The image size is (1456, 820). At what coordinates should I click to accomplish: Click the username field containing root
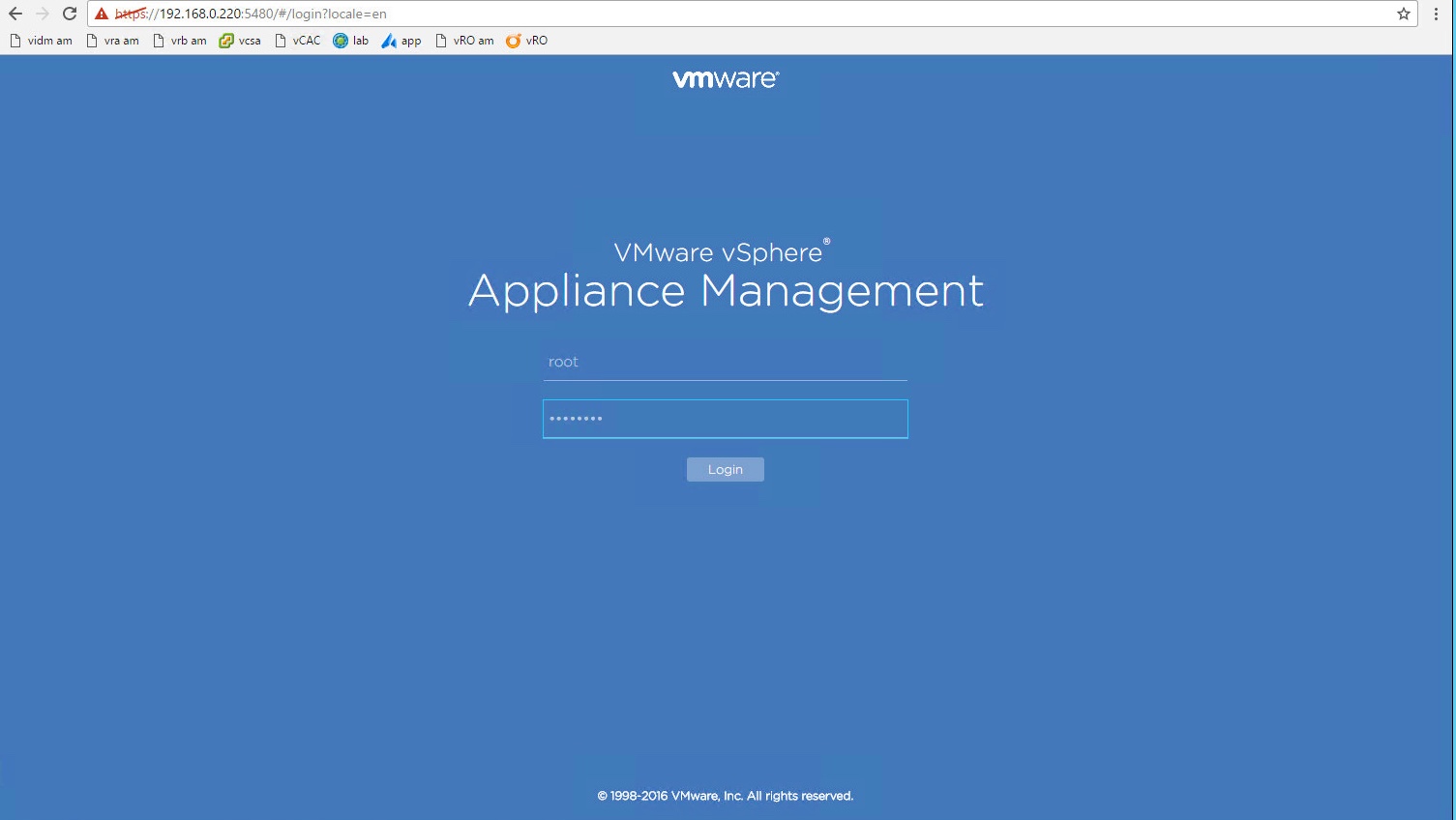click(725, 363)
